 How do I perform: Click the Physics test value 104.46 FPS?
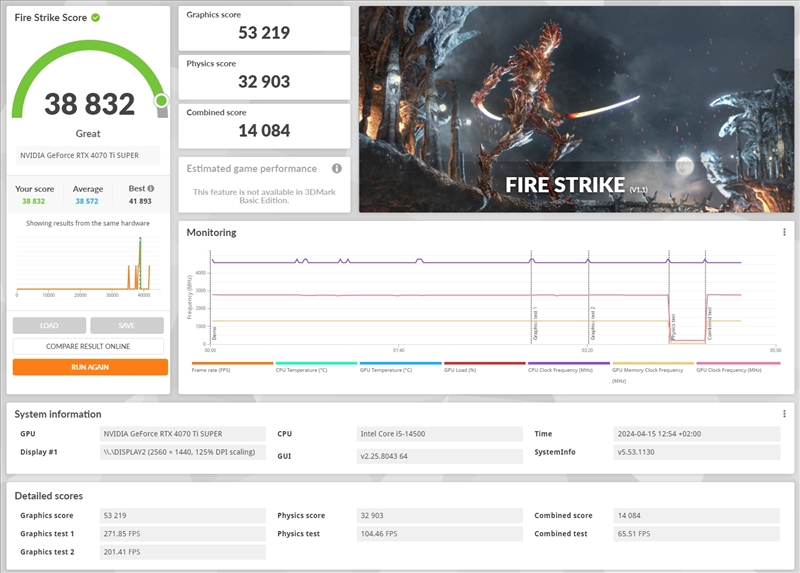(440, 534)
